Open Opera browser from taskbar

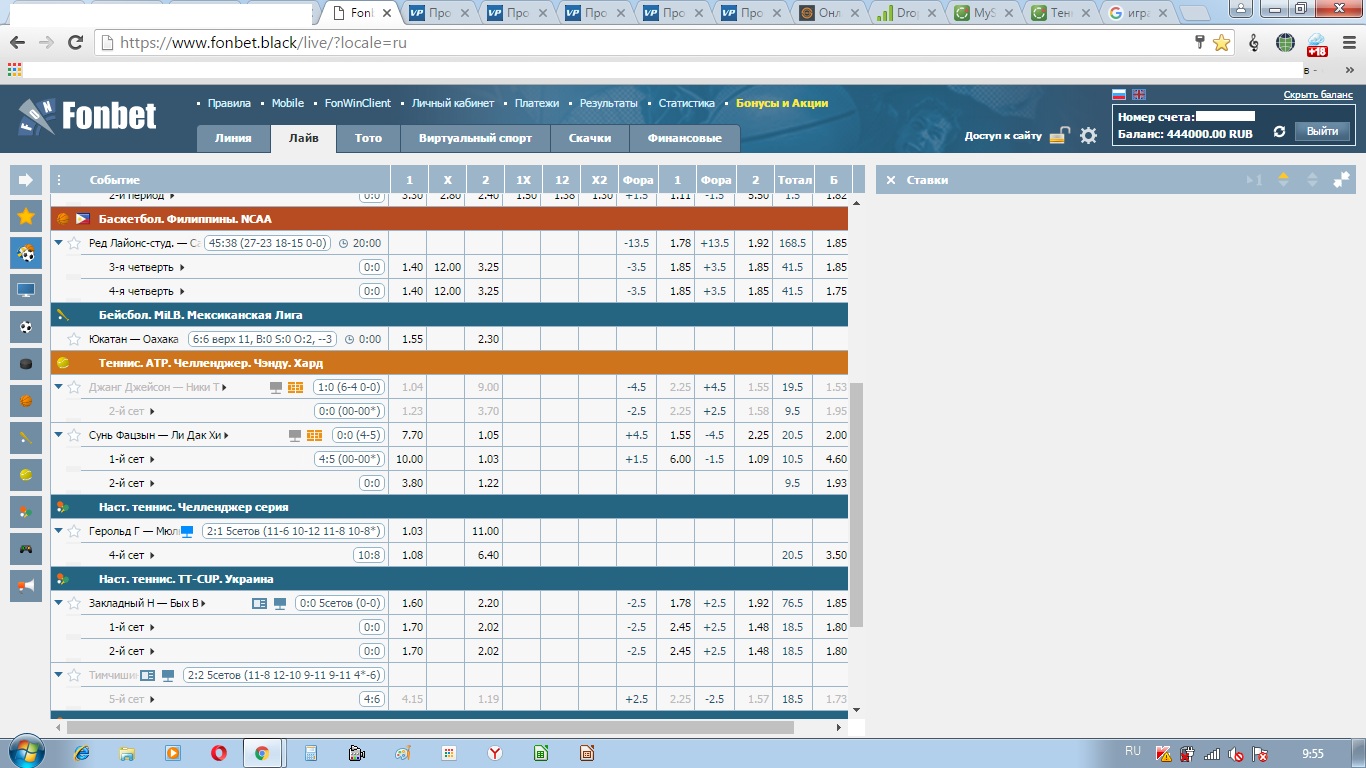(218, 753)
